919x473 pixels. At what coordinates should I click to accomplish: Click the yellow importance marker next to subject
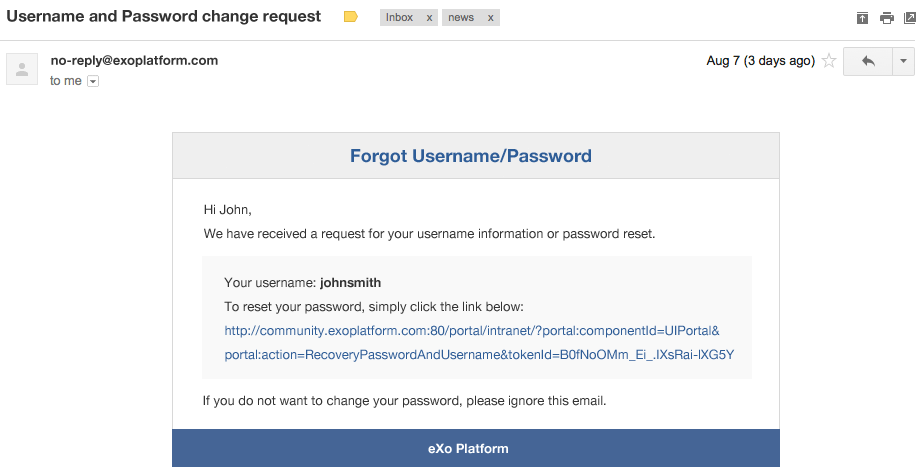coord(350,17)
